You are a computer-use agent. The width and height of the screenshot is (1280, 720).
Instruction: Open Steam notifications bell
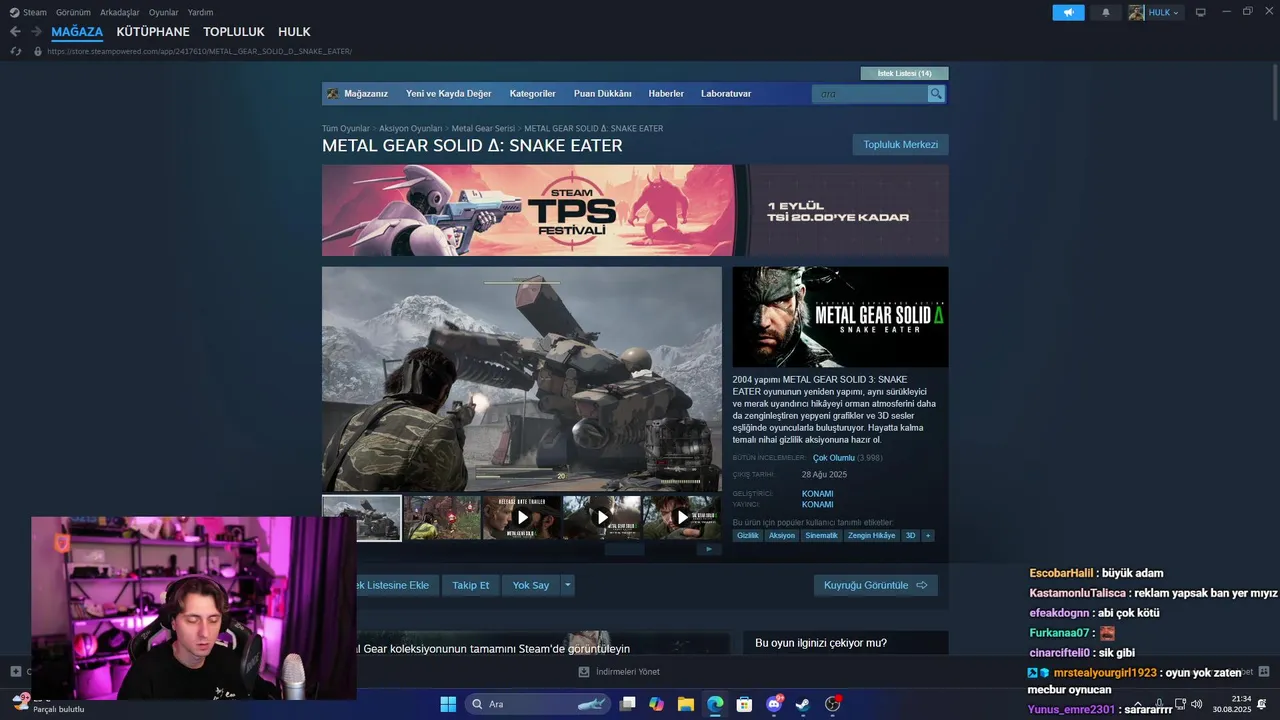1106,12
